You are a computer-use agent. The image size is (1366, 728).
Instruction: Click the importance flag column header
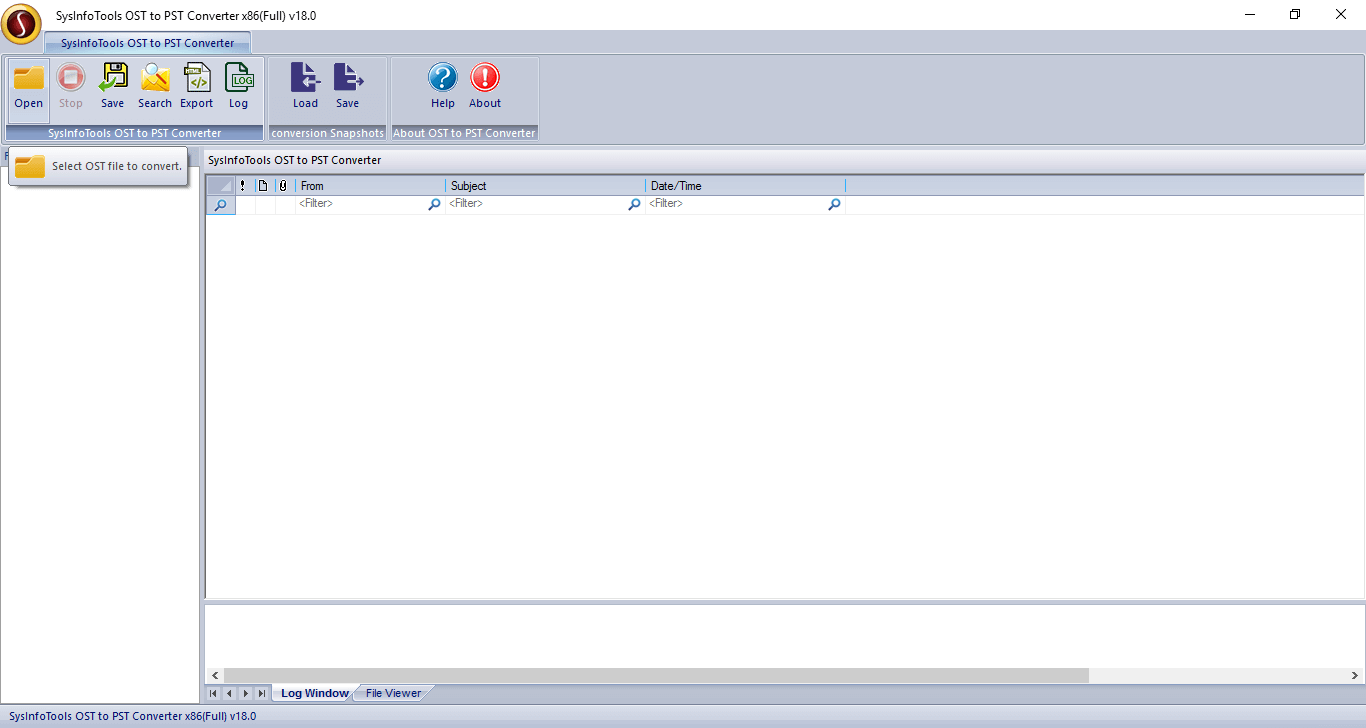(x=245, y=186)
